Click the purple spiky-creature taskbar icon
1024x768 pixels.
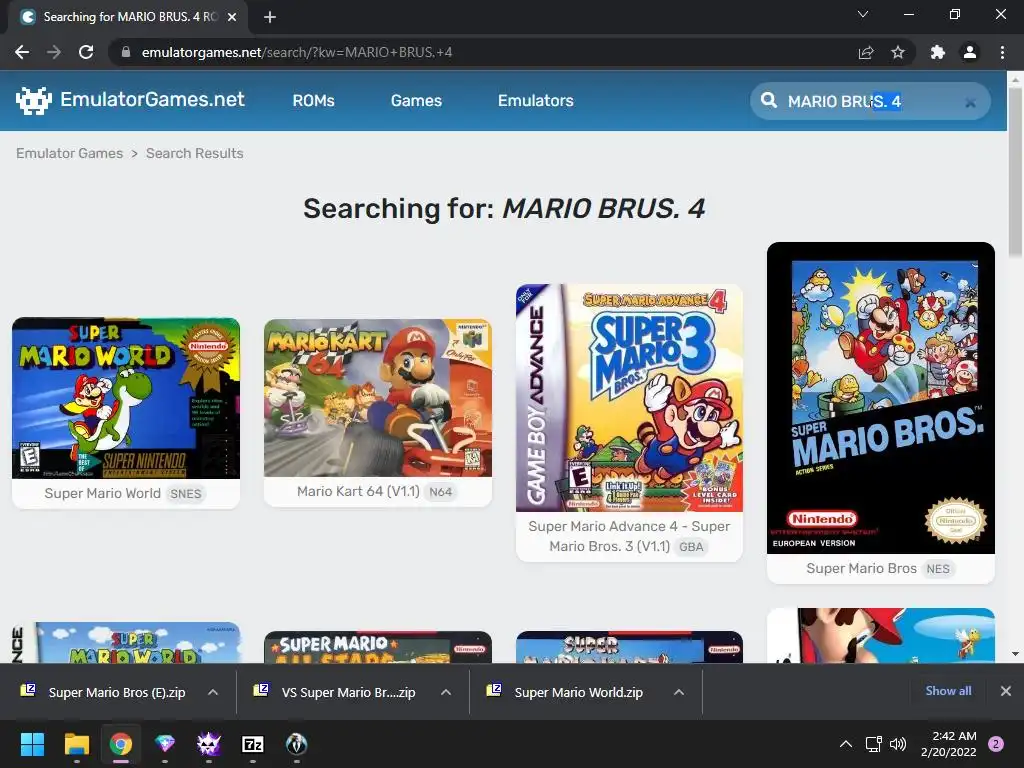pyautogui.click(x=209, y=744)
